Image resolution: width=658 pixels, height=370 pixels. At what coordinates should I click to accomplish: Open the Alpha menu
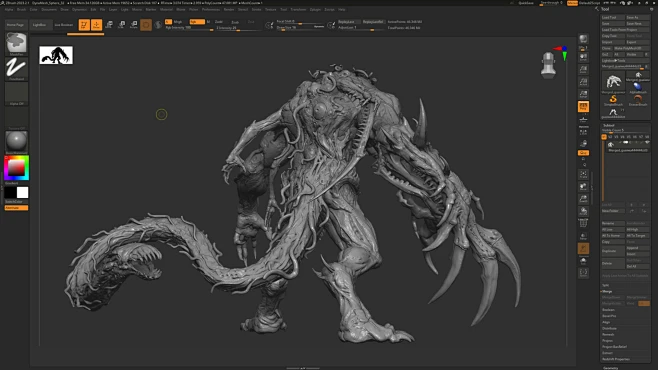pyautogui.click(x=9, y=9)
